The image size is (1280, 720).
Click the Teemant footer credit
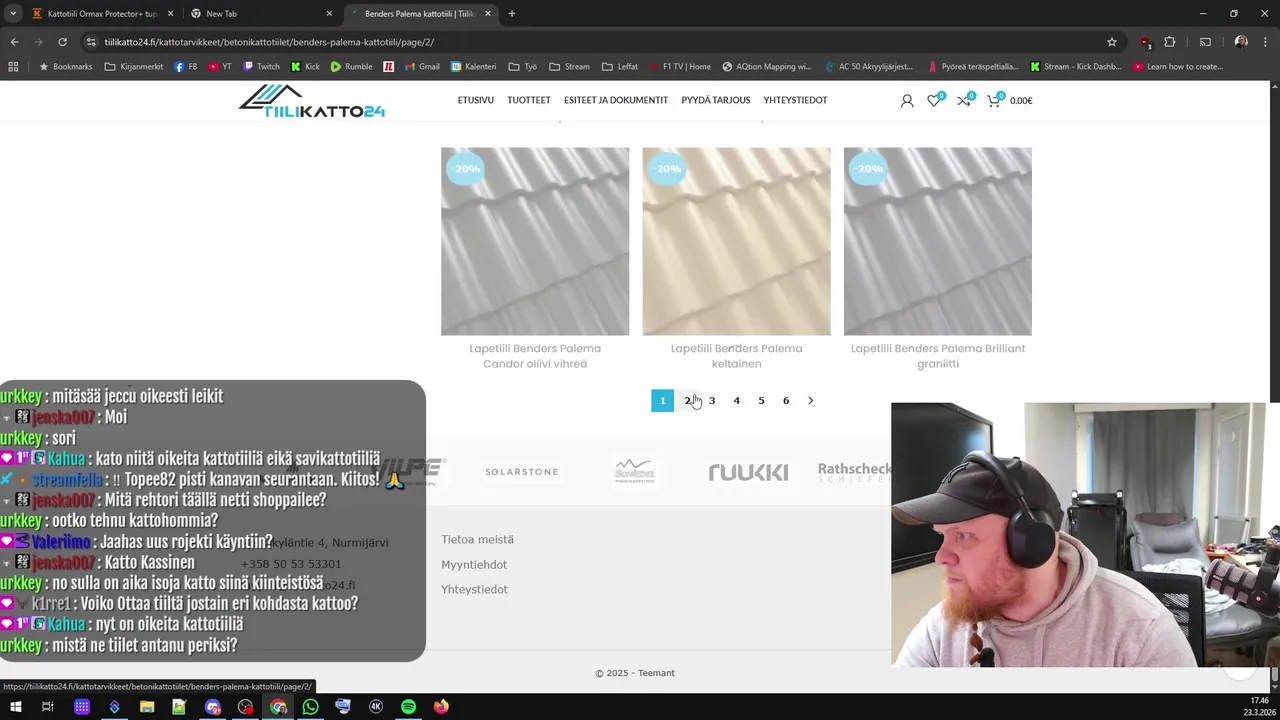coord(657,673)
